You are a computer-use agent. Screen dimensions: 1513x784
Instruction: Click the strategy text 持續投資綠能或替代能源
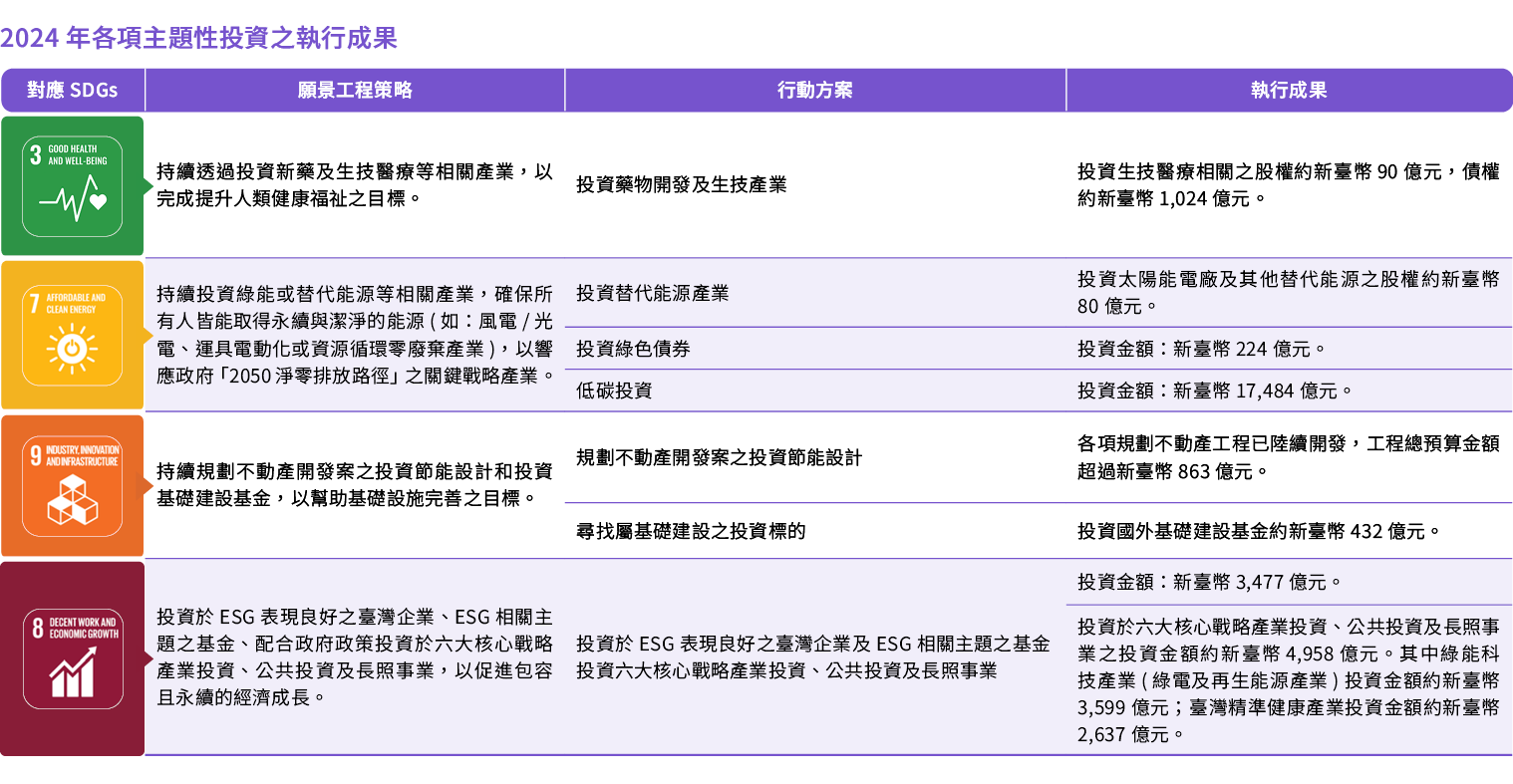point(355,335)
